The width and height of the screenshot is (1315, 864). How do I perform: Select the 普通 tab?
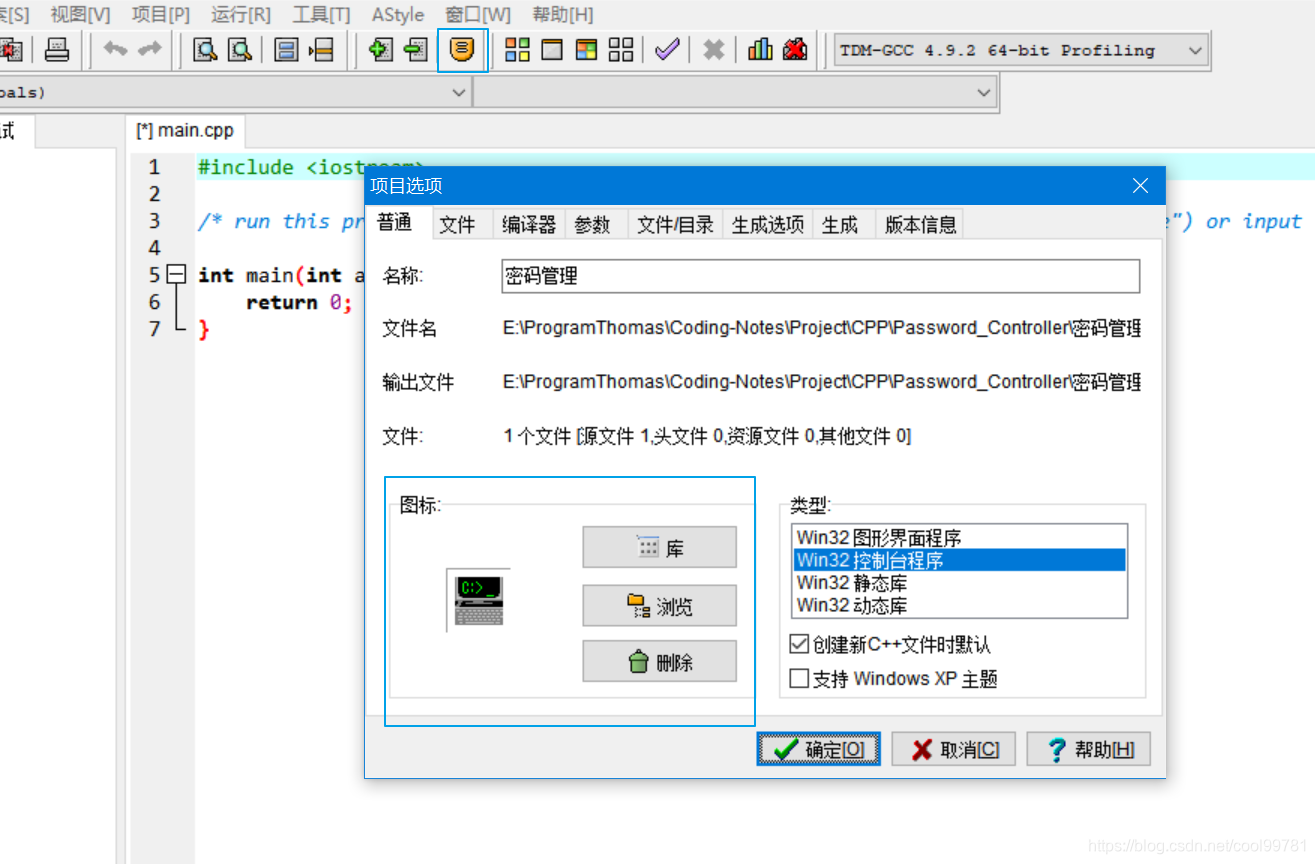tap(395, 223)
